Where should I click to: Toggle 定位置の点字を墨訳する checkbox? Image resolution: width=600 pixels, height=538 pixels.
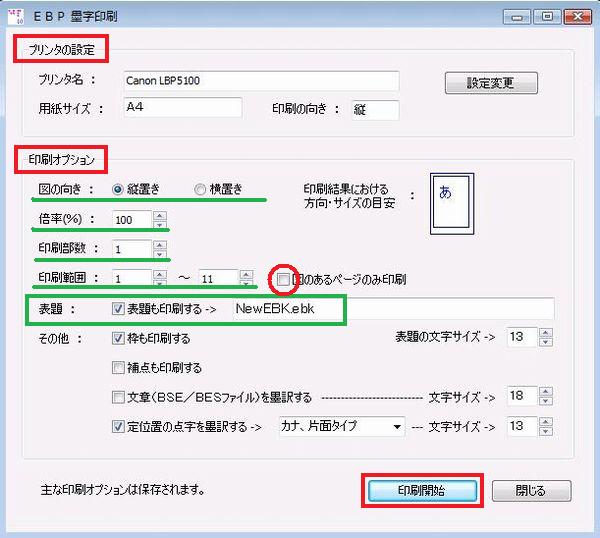[119, 426]
